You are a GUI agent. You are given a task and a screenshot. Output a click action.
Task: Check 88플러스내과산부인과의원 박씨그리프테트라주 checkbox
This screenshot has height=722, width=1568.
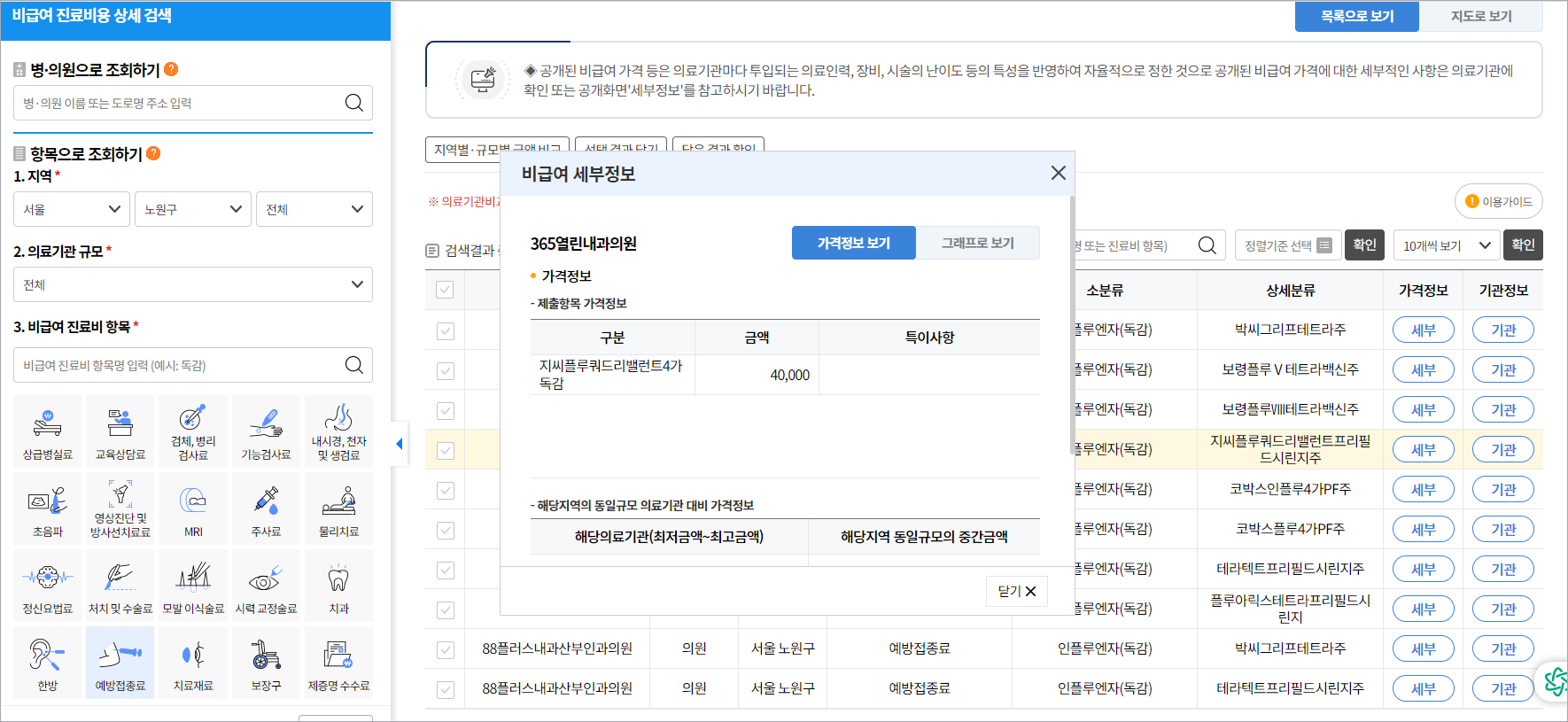tap(445, 649)
